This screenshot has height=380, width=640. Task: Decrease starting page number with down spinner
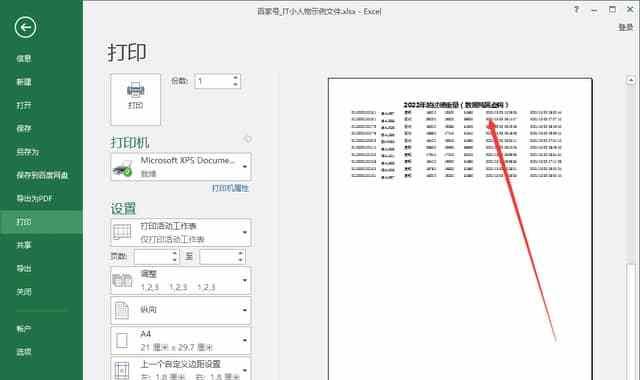point(175,260)
